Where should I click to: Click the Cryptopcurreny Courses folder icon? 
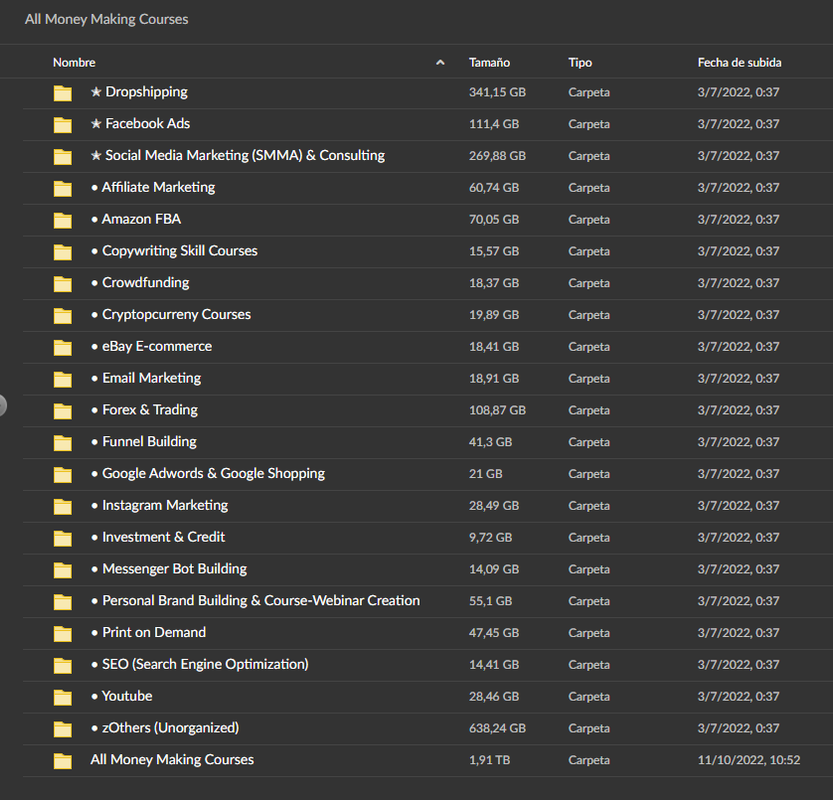(63, 316)
